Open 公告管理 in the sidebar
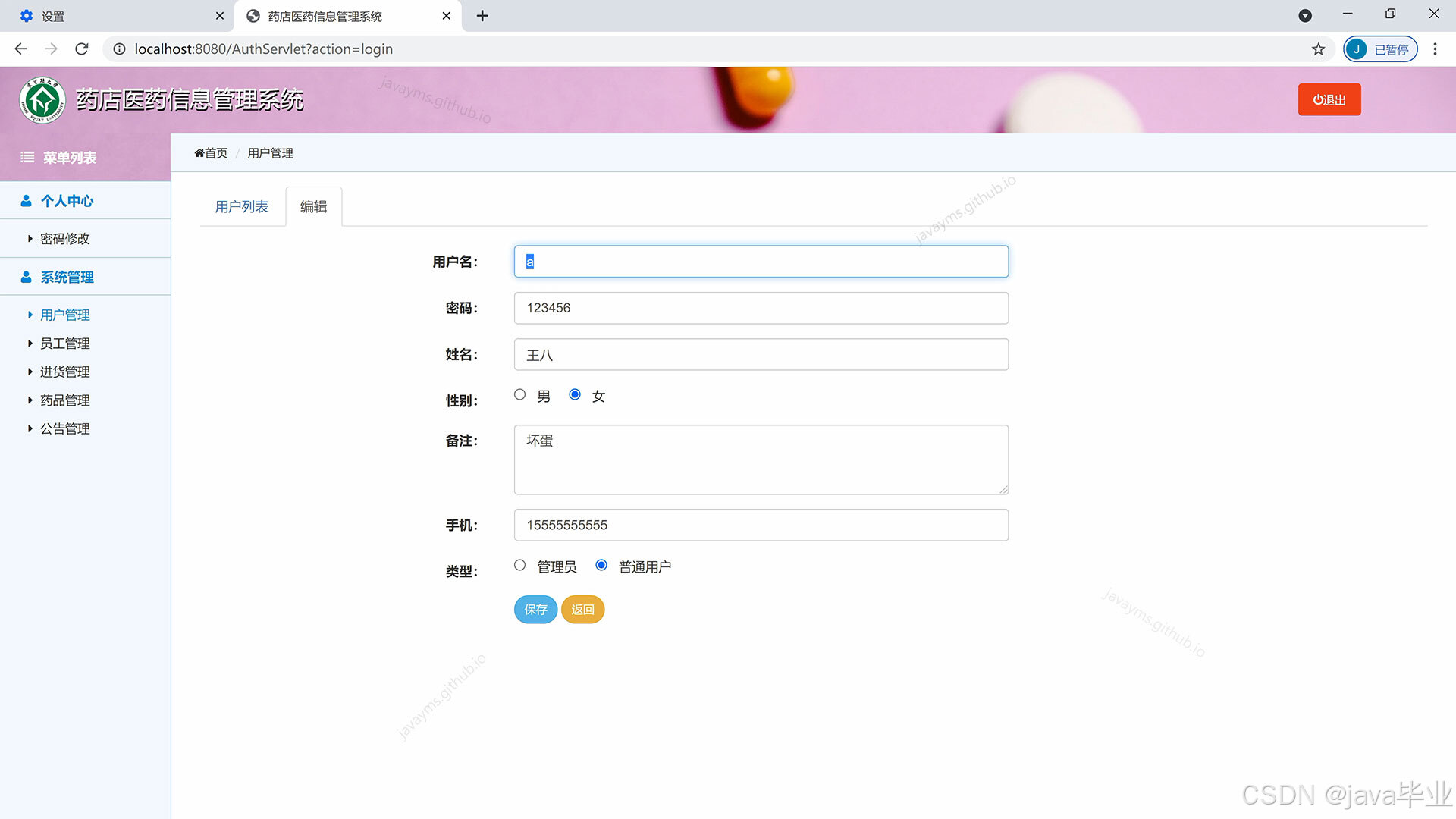This screenshot has height=819, width=1456. 65,428
